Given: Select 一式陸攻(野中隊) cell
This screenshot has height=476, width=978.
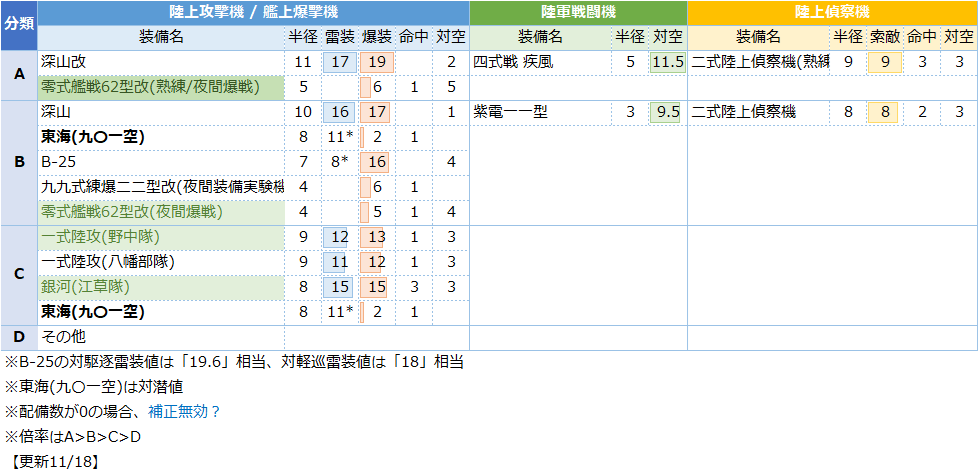Looking at the screenshot, I should click(x=161, y=236).
